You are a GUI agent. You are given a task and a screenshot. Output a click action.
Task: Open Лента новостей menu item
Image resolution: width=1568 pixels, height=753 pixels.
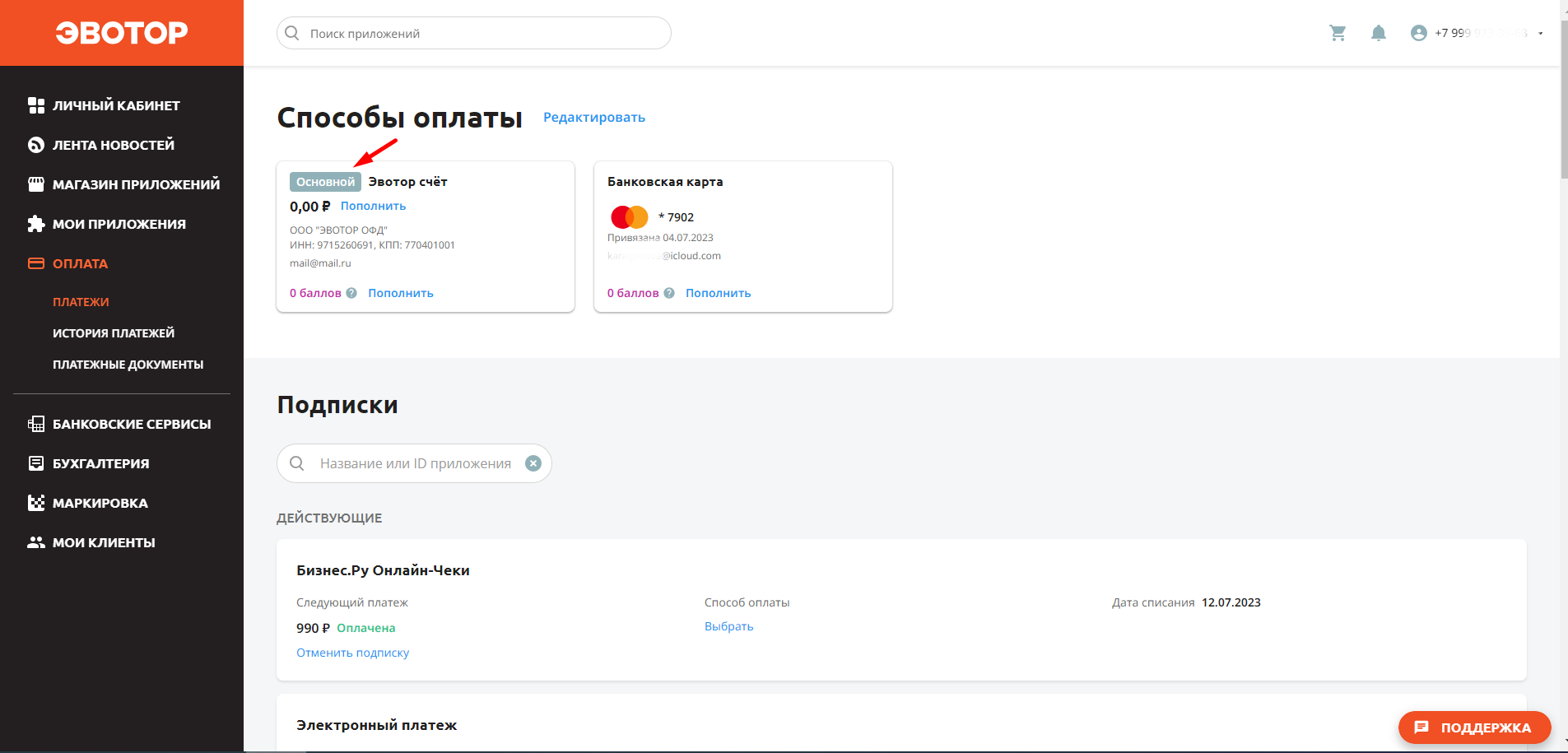tap(114, 145)
